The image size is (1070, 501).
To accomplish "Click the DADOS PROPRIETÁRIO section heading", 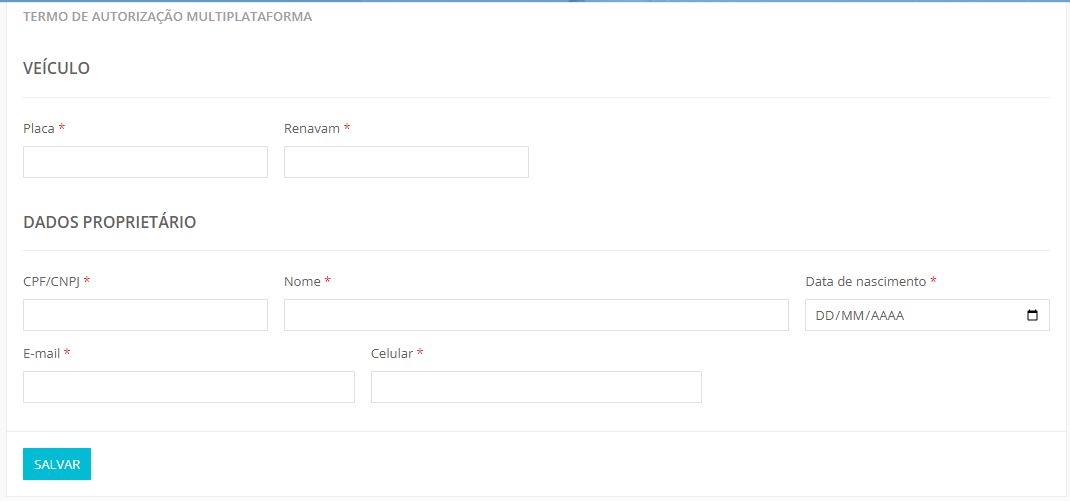I will pos(110,222).
